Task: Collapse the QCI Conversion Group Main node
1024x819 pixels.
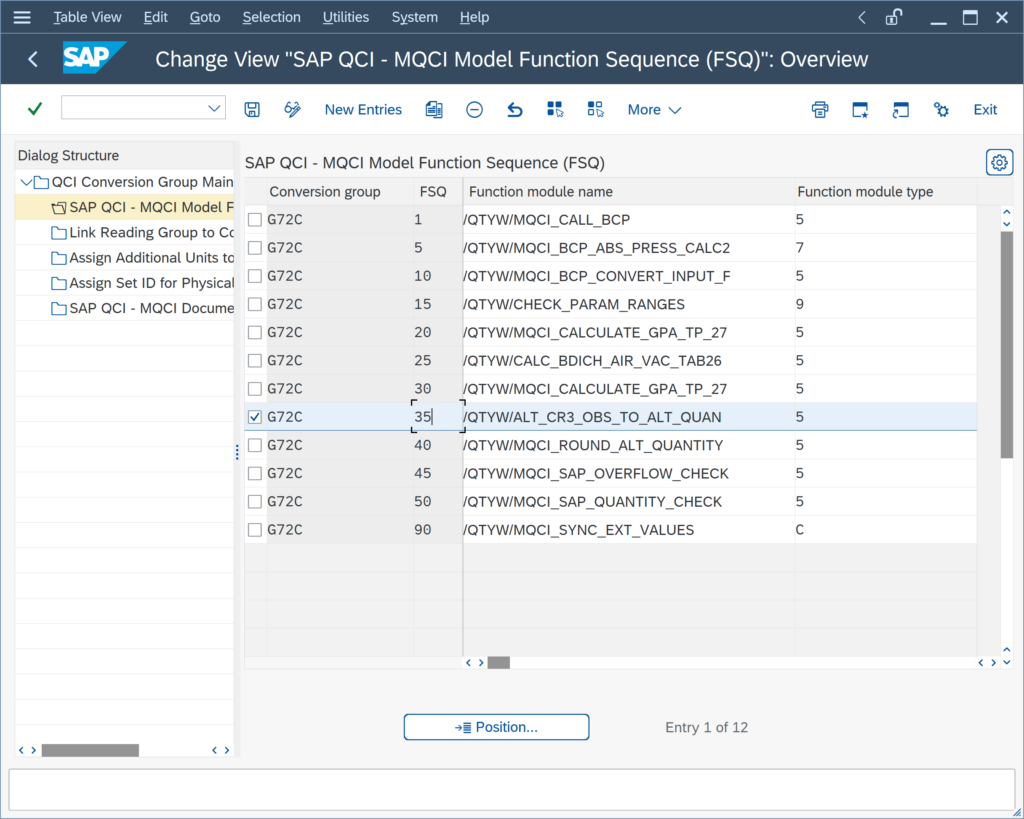Action: click(x=26, y=182)
